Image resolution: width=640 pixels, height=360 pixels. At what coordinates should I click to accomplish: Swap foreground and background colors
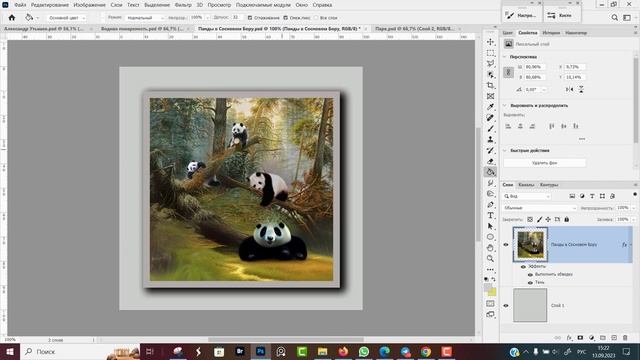(x=493, y=280)
